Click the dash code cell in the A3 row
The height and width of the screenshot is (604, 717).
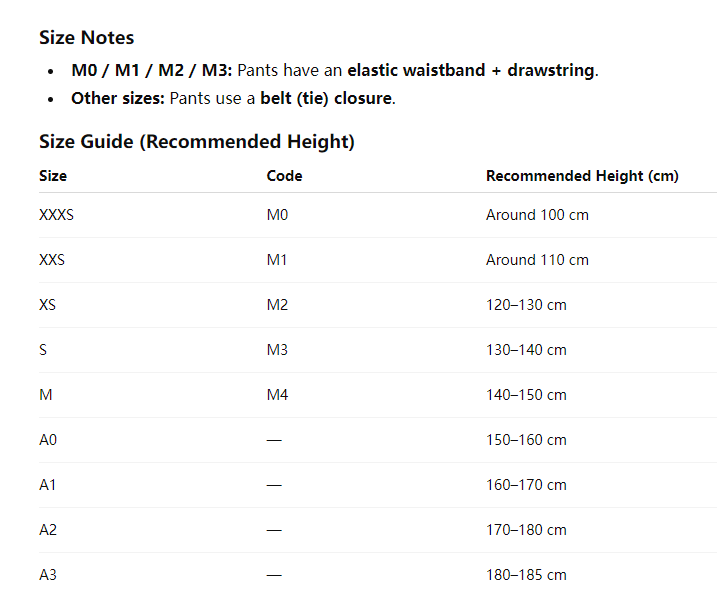(x=274, y=575)
